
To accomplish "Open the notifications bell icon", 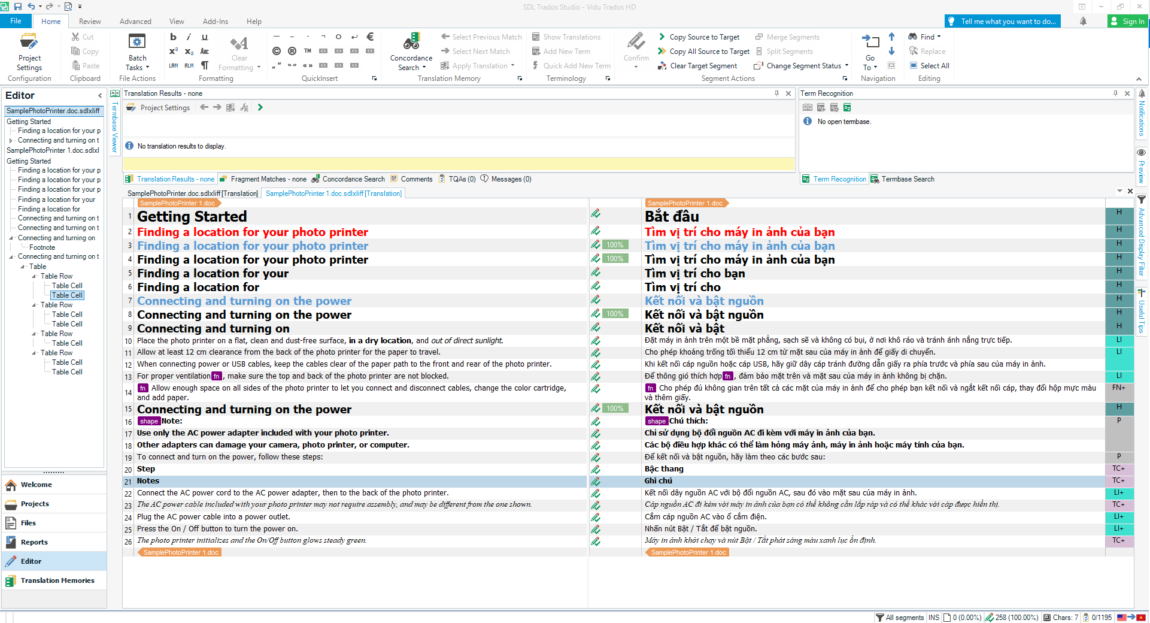I will (1083, 21).
